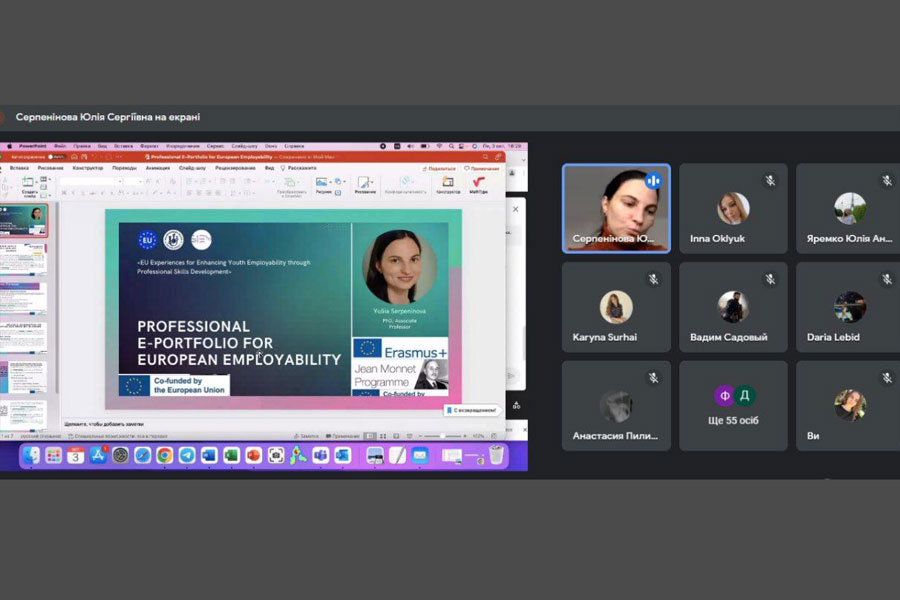Screen dimensions: 900x600
Task: Switch to the Переходы ribbon tab
Action: [125, 168]
